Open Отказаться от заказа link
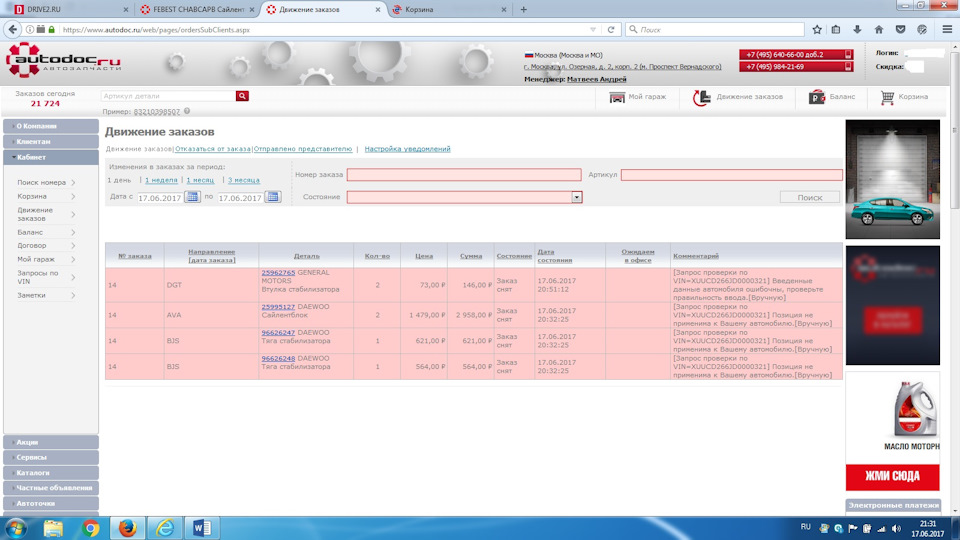Viewport: 960px width, 540px height. 212,149
